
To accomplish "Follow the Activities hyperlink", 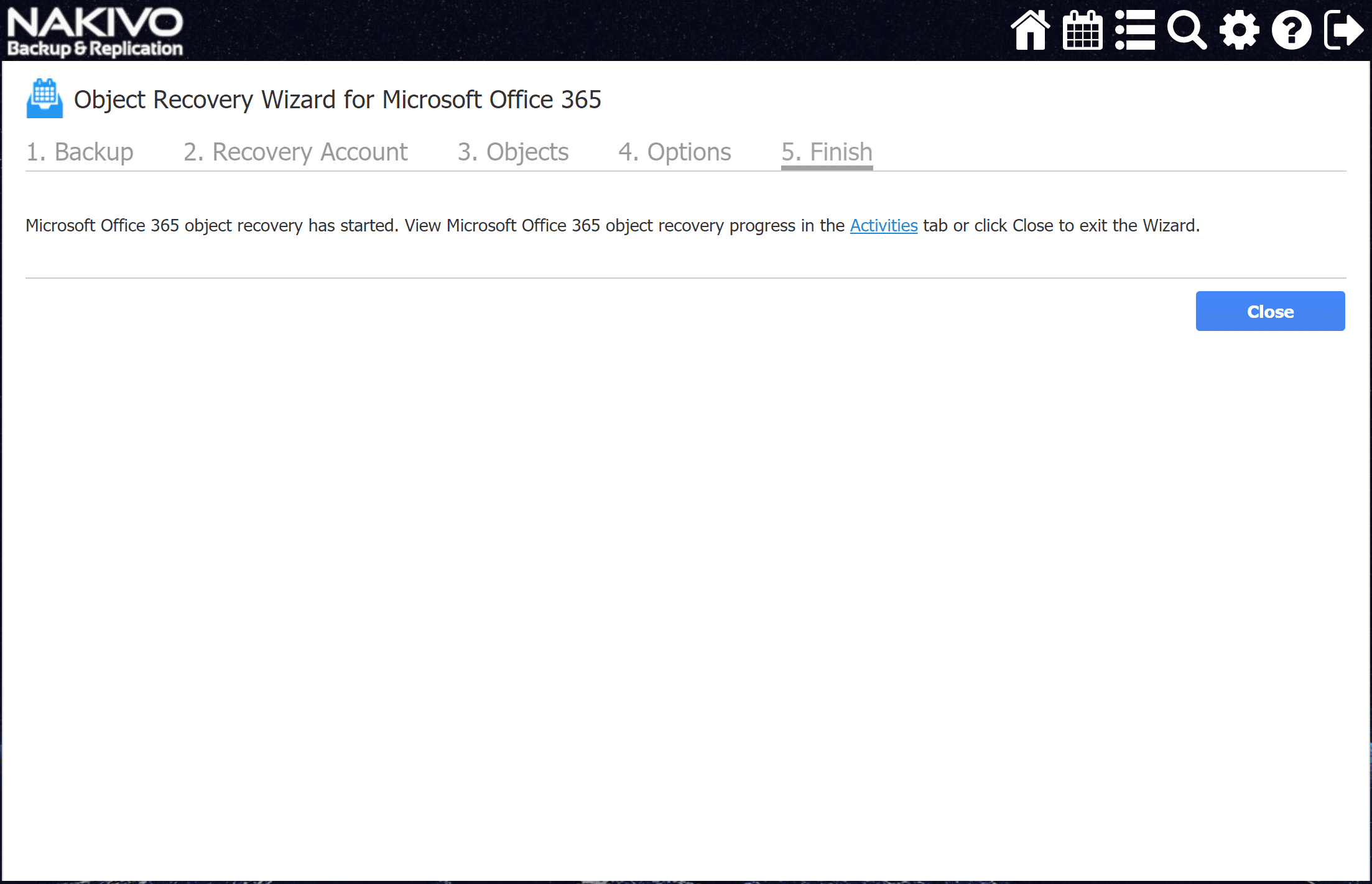I will pyautogui.click(x=883, y=225).
